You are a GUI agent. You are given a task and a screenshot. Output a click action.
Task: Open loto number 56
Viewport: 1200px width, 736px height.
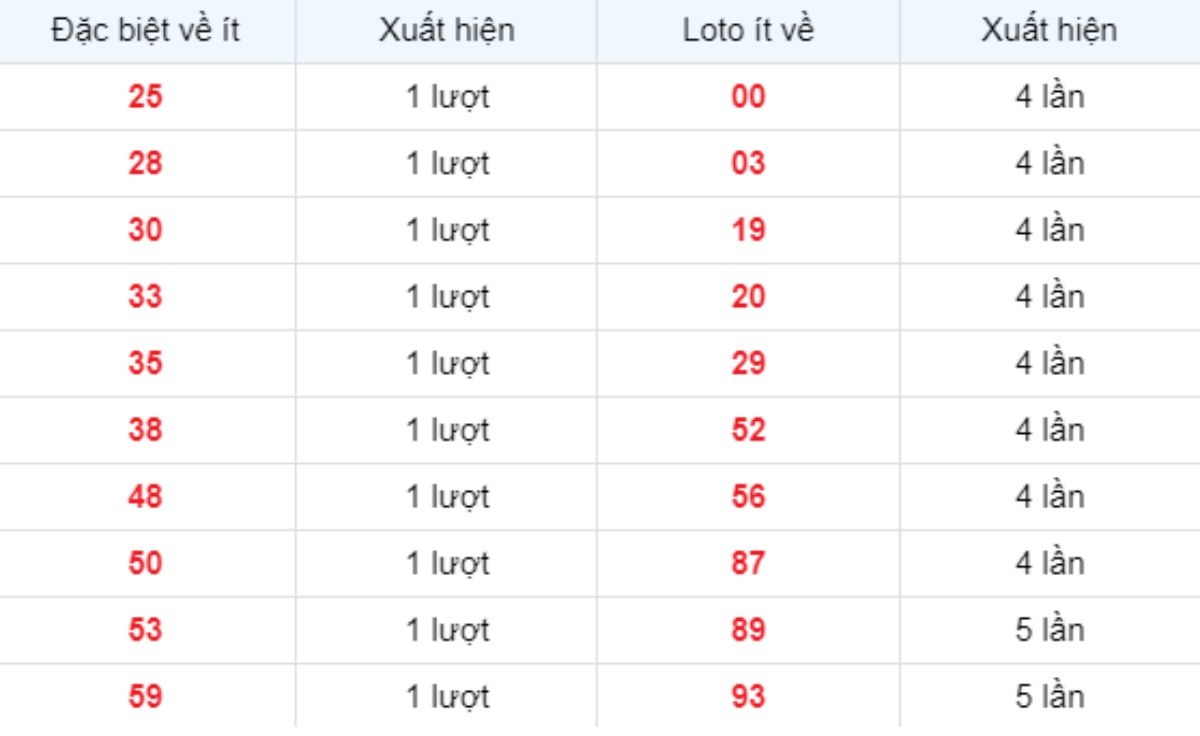[x=748, y=497]
